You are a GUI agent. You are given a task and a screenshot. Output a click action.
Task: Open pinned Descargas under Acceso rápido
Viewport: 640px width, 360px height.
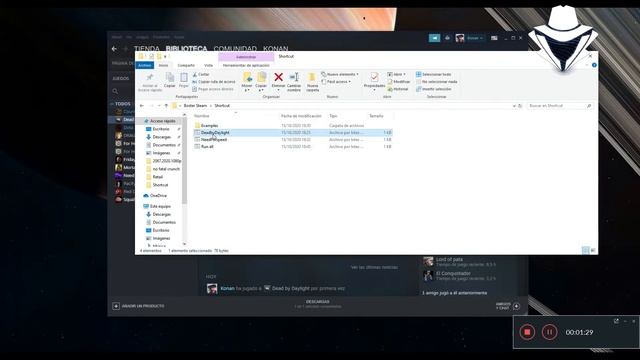(162, 137)
